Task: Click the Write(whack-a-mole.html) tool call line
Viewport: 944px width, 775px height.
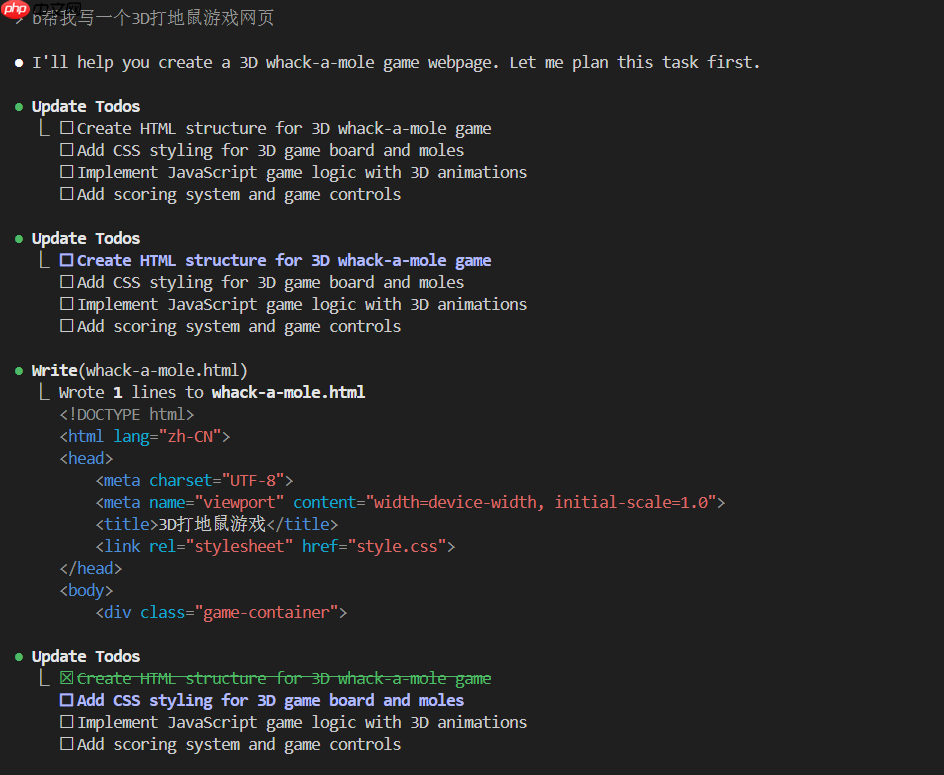Action: (140, 370)
